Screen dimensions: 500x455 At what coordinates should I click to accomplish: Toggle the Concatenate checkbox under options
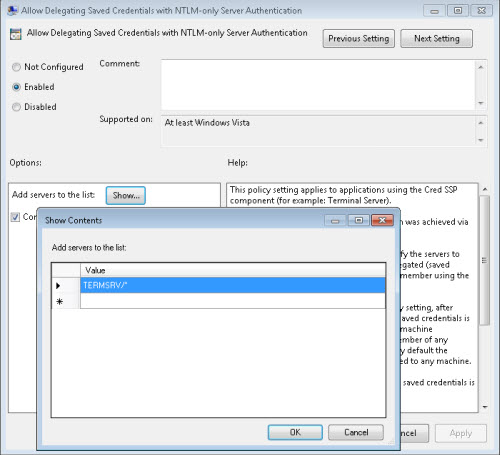pos(15,217)
